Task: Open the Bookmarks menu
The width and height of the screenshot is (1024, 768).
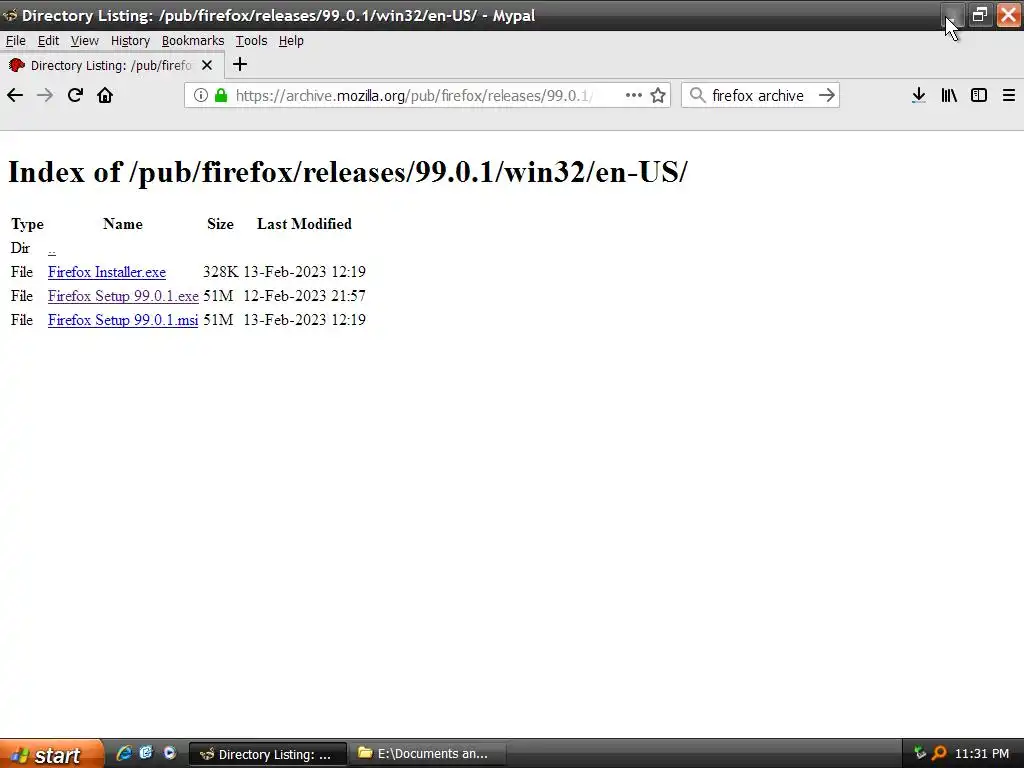Action: coord(193,40)
